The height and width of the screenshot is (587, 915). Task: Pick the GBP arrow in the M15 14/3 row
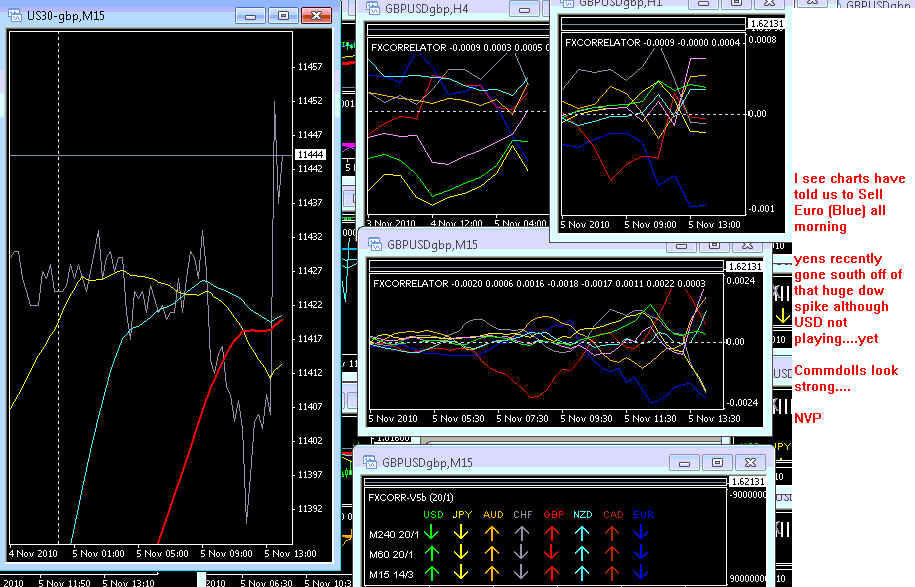(552, 573)
